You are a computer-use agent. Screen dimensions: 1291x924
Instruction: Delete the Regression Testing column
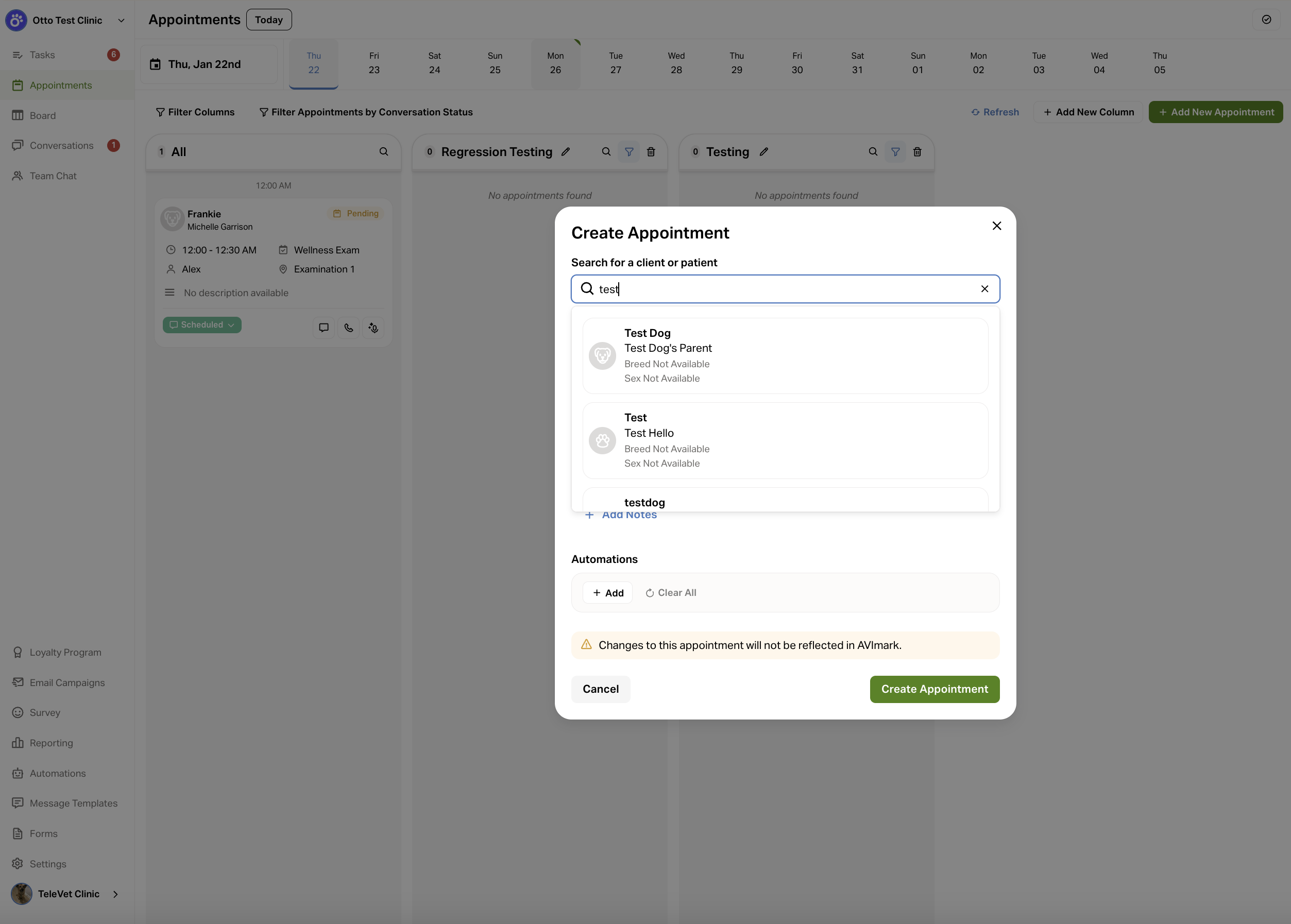point(651,152)
